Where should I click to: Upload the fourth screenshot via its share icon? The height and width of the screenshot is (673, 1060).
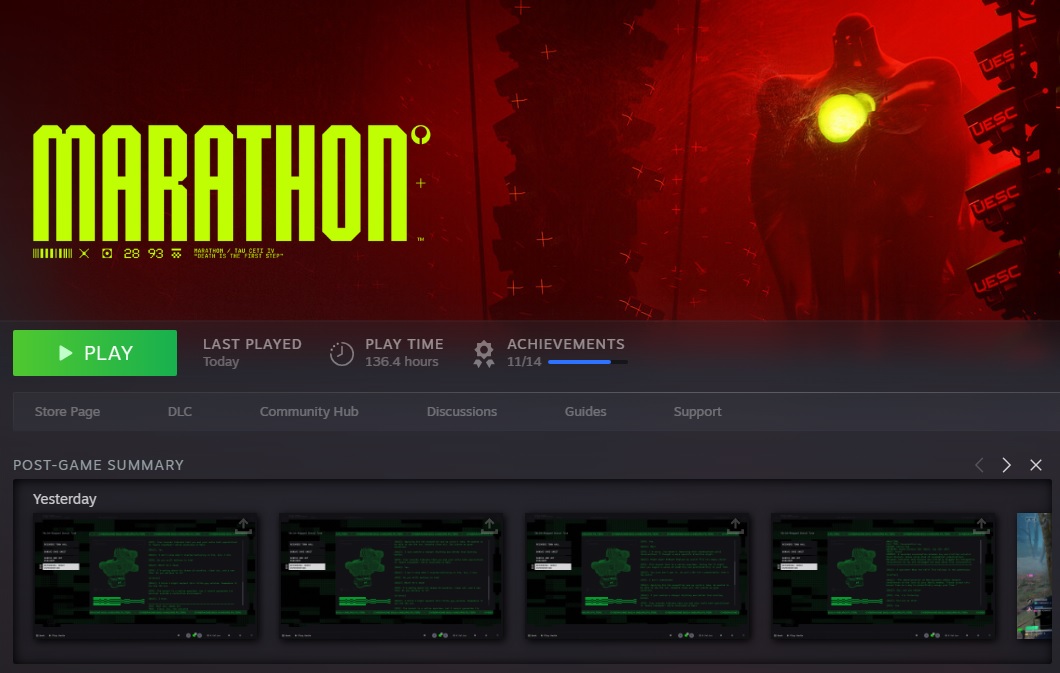click(982, 526)
